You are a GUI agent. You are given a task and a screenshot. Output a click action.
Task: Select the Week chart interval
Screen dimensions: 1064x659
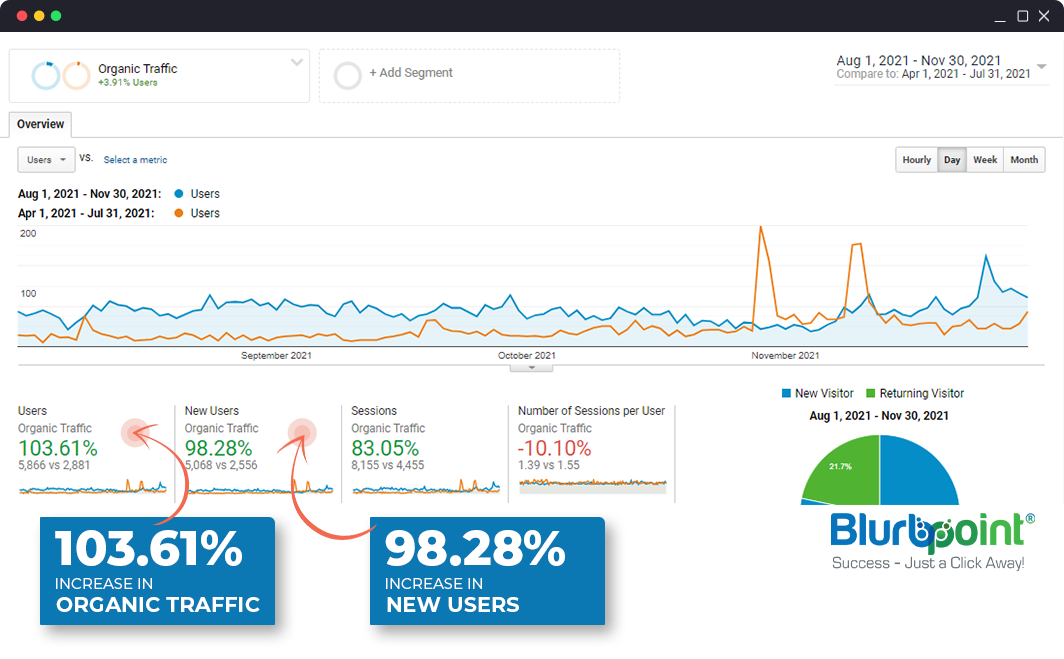(985, 160)
